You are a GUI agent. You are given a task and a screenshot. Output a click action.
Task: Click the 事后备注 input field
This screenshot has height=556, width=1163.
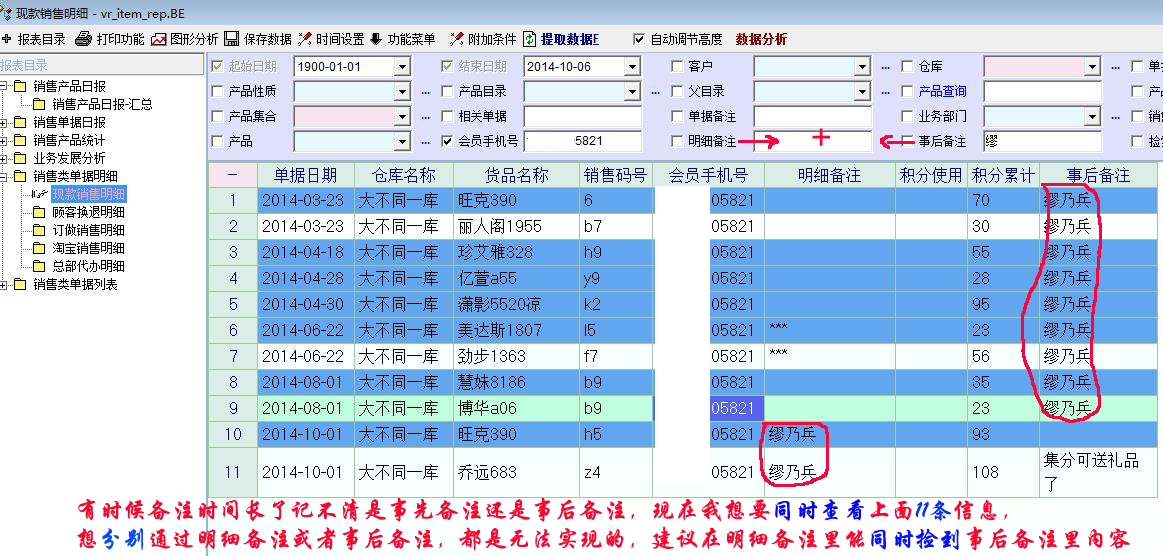(1041, 142)
